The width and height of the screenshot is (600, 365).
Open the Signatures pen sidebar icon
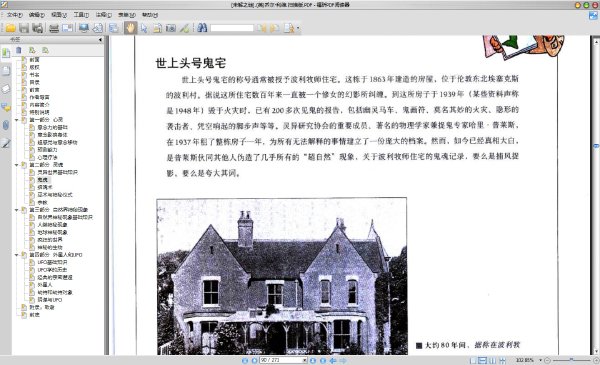pyautogui.click(x=6, y=143)
